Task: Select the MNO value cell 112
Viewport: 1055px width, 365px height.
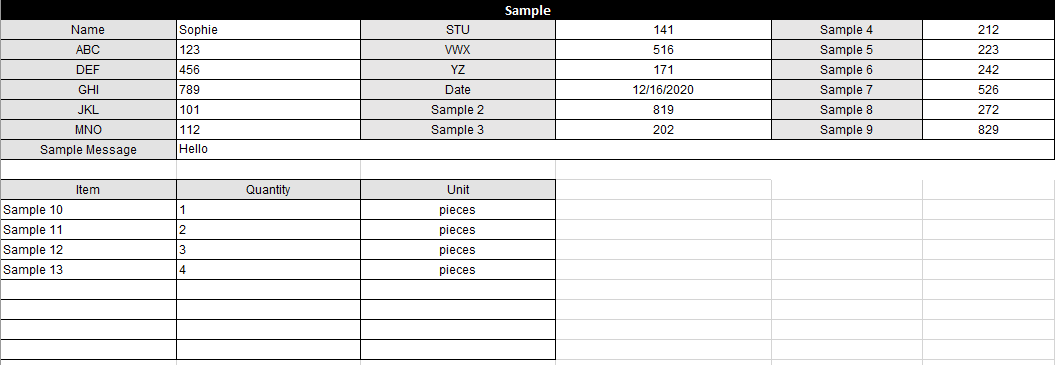Action: pyautogui.click(x=268, y=130)
